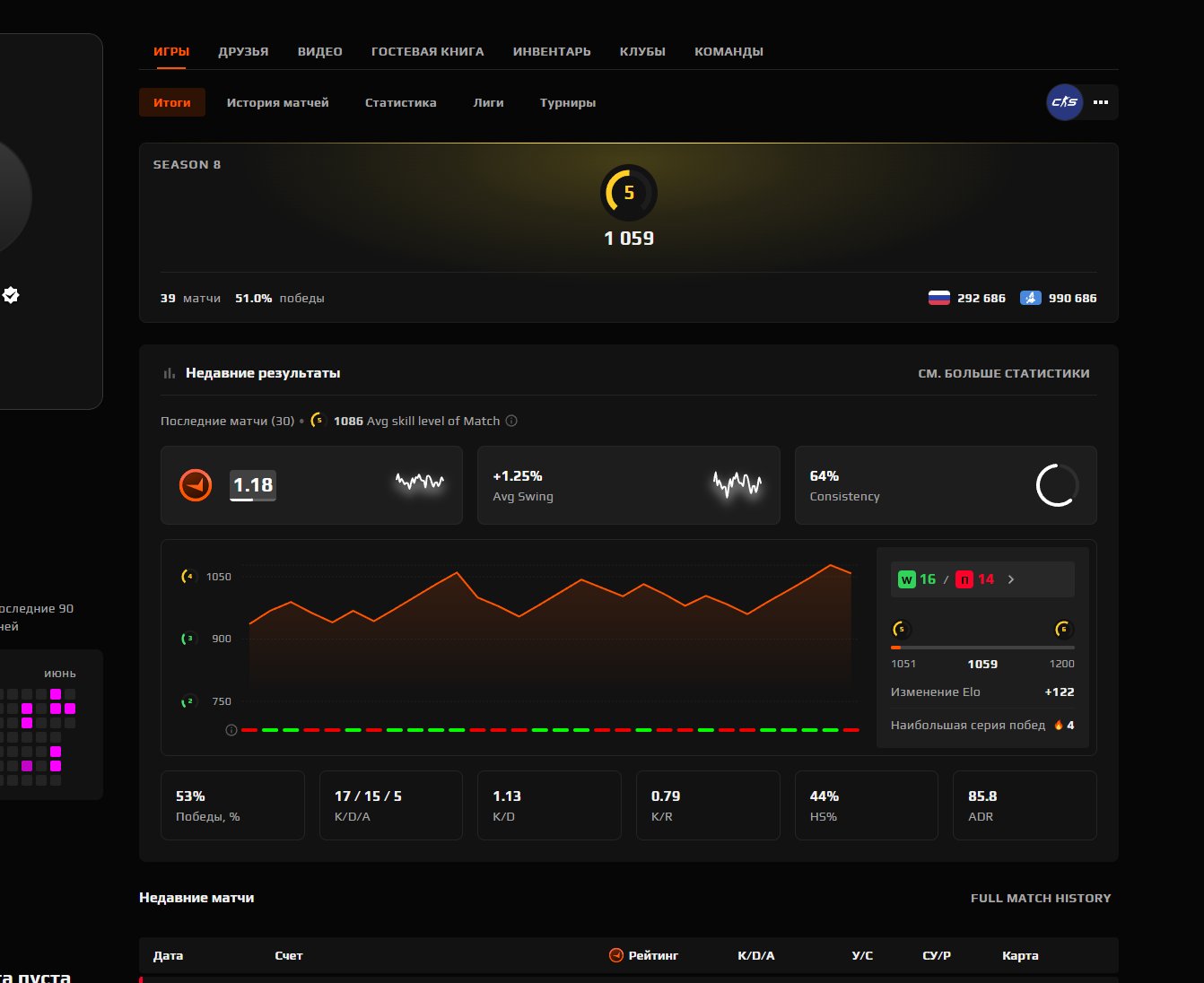Click the regional ranking icon near 990 686

click(1031, 298)
